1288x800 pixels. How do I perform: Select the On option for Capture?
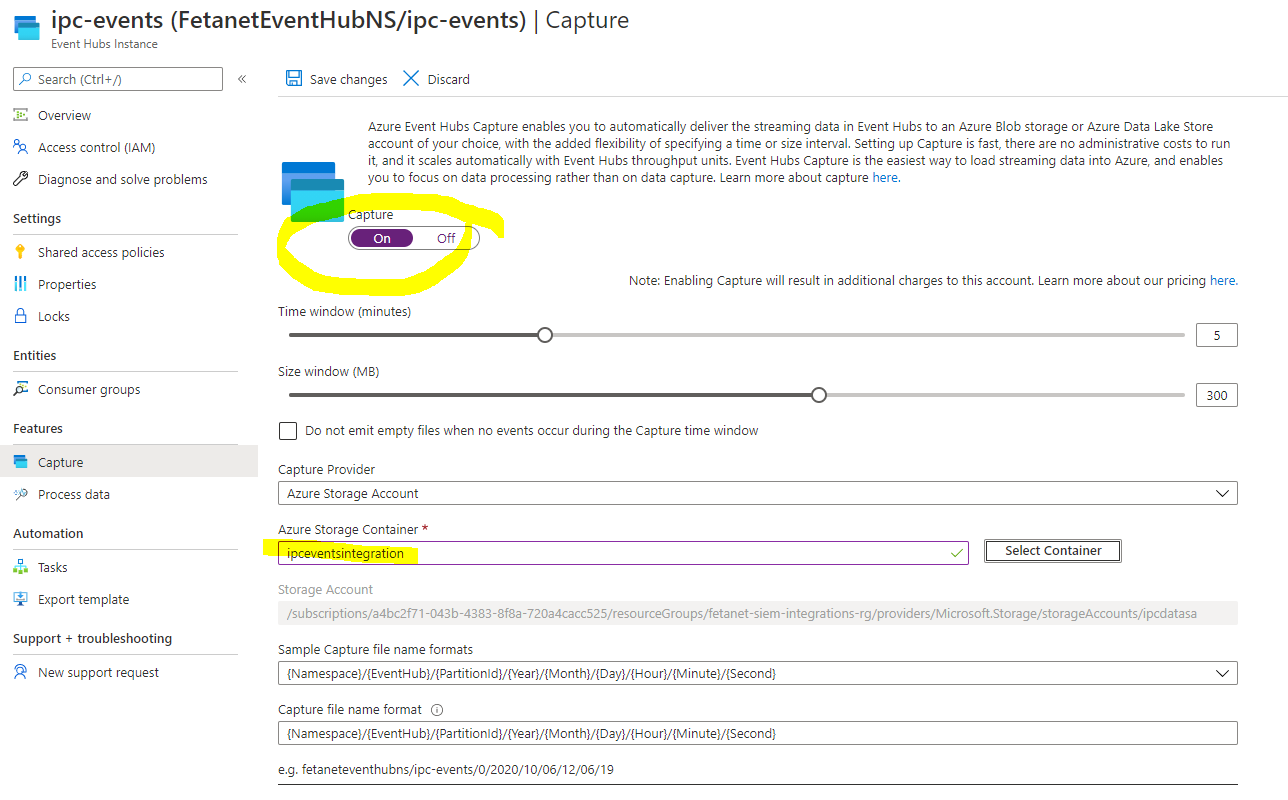click(x=381, y=237)
